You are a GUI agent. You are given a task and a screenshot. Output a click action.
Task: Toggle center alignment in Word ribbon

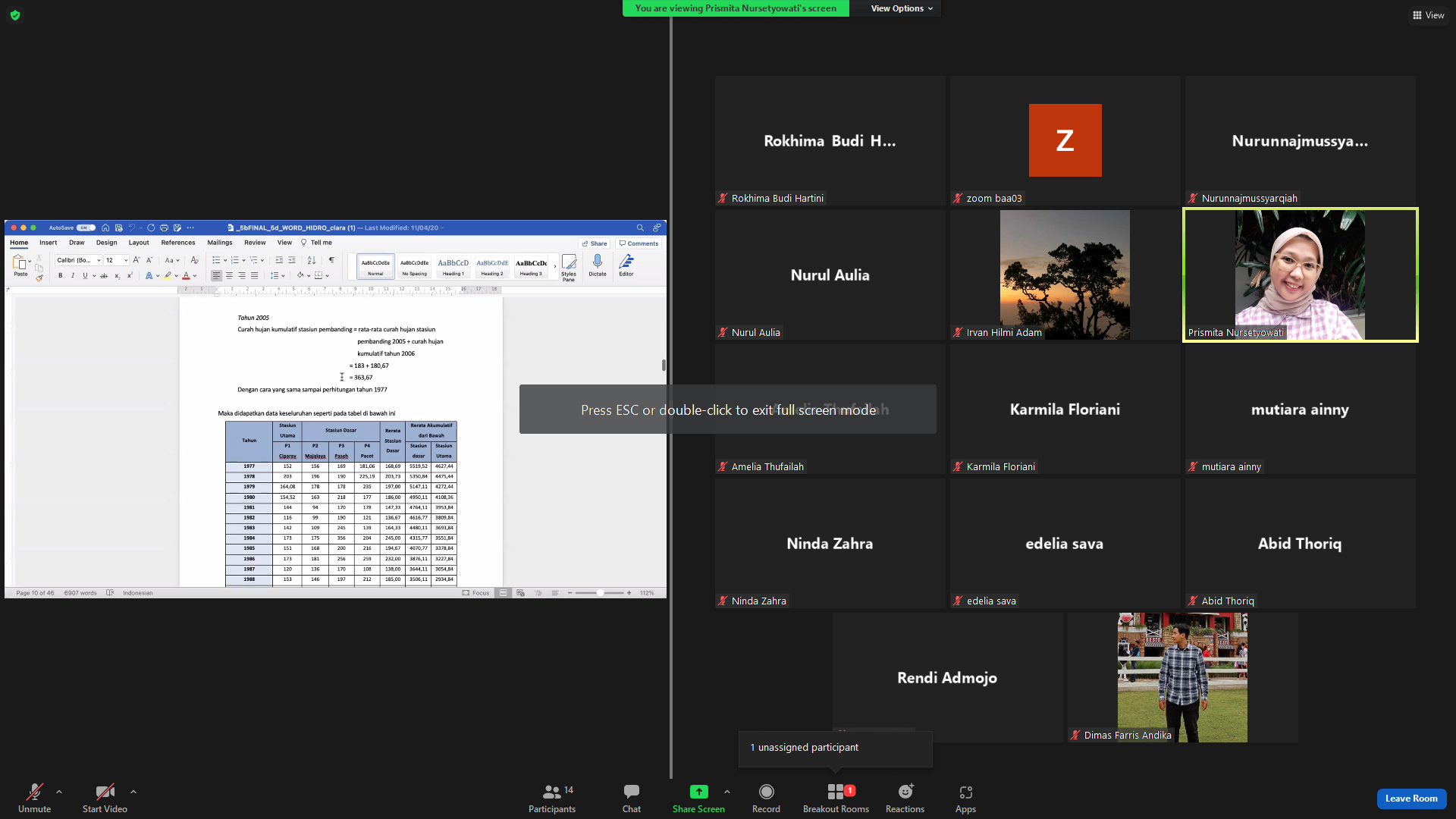229,276
